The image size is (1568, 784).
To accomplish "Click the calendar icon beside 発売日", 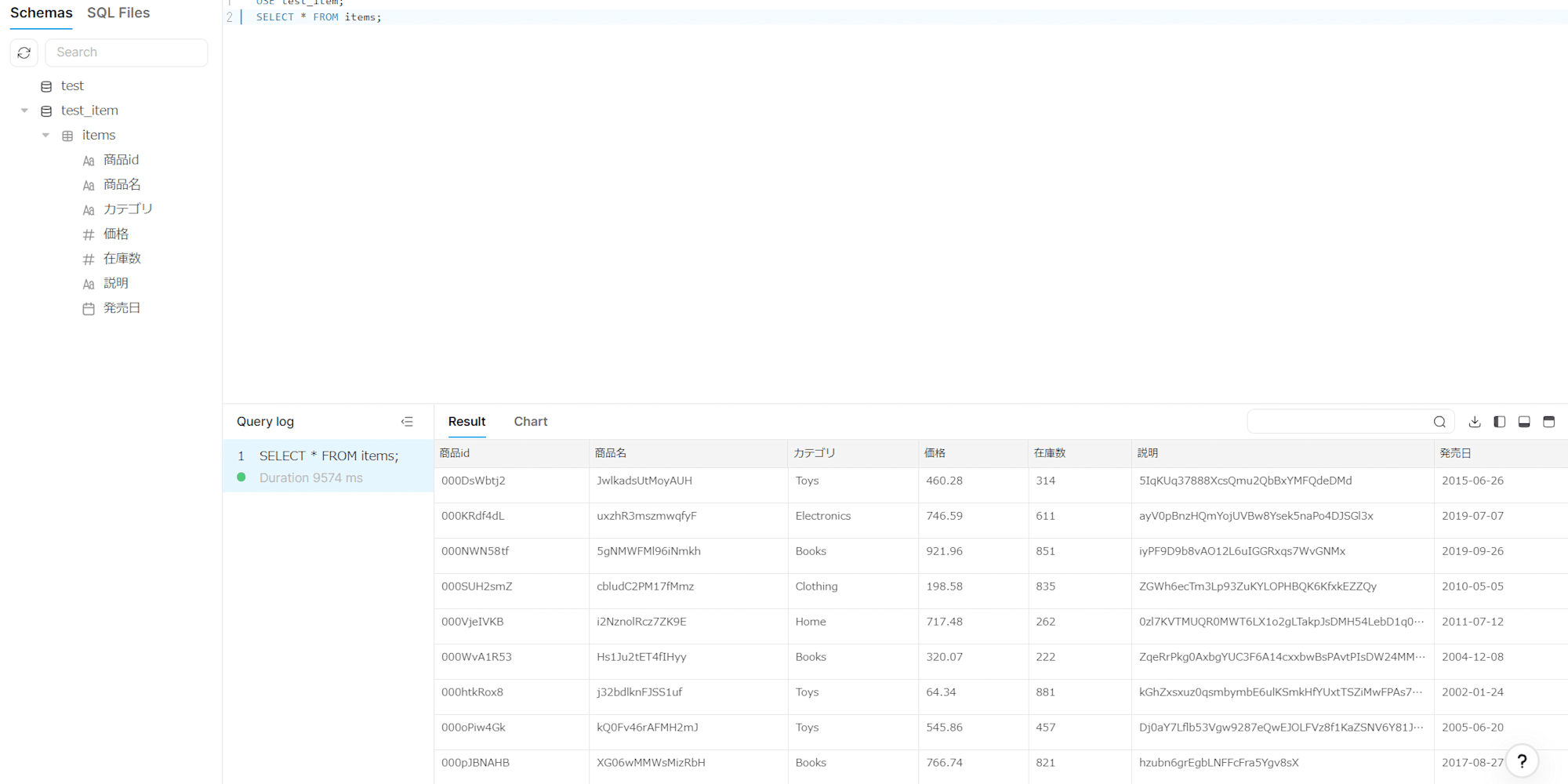I will [89, 309].
